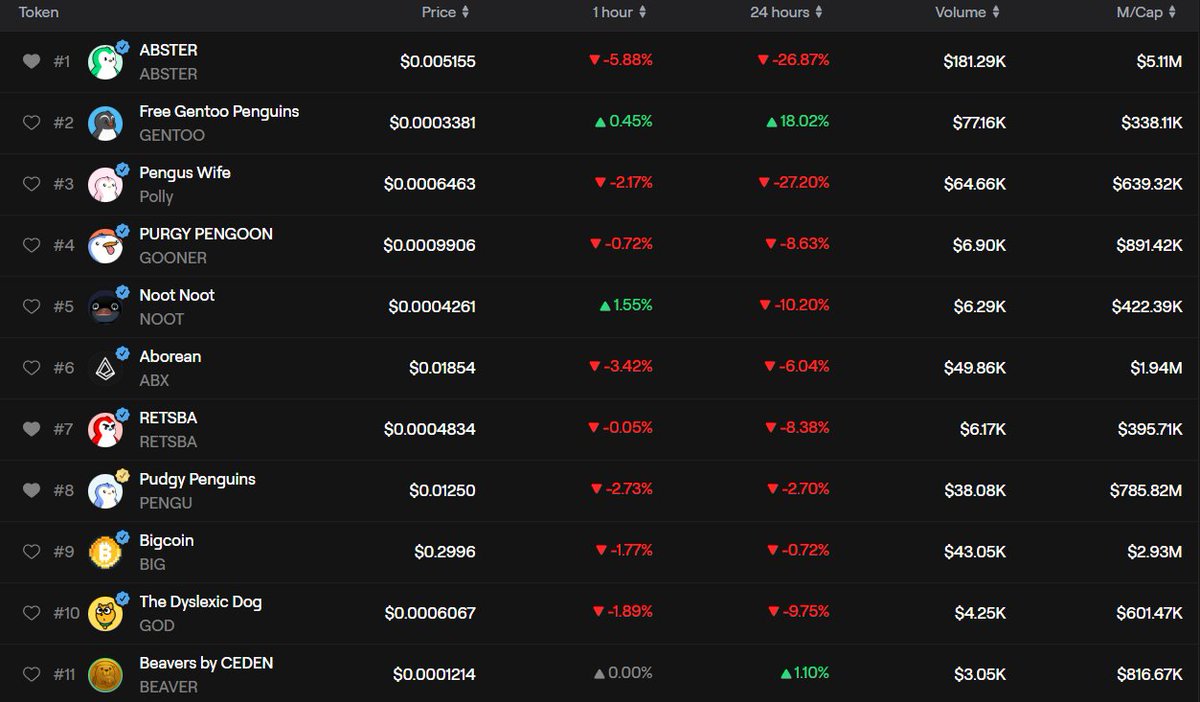Click the RETSBA red penguin icon
This screenshot has width=1200, height=702.
tap(105, 429)
